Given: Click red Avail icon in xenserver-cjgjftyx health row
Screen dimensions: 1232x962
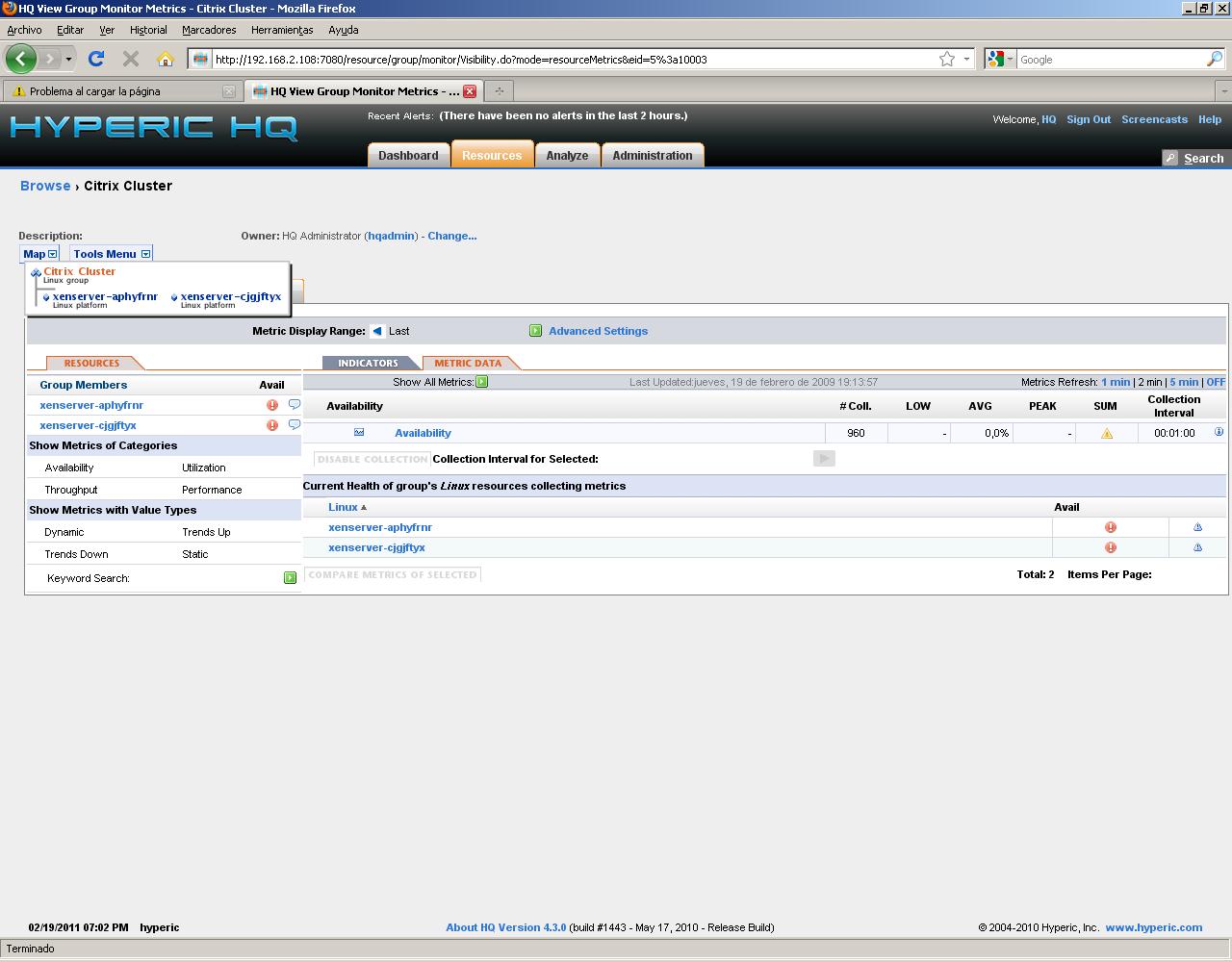Looking at the screenshot, I should click(1111, 547).
